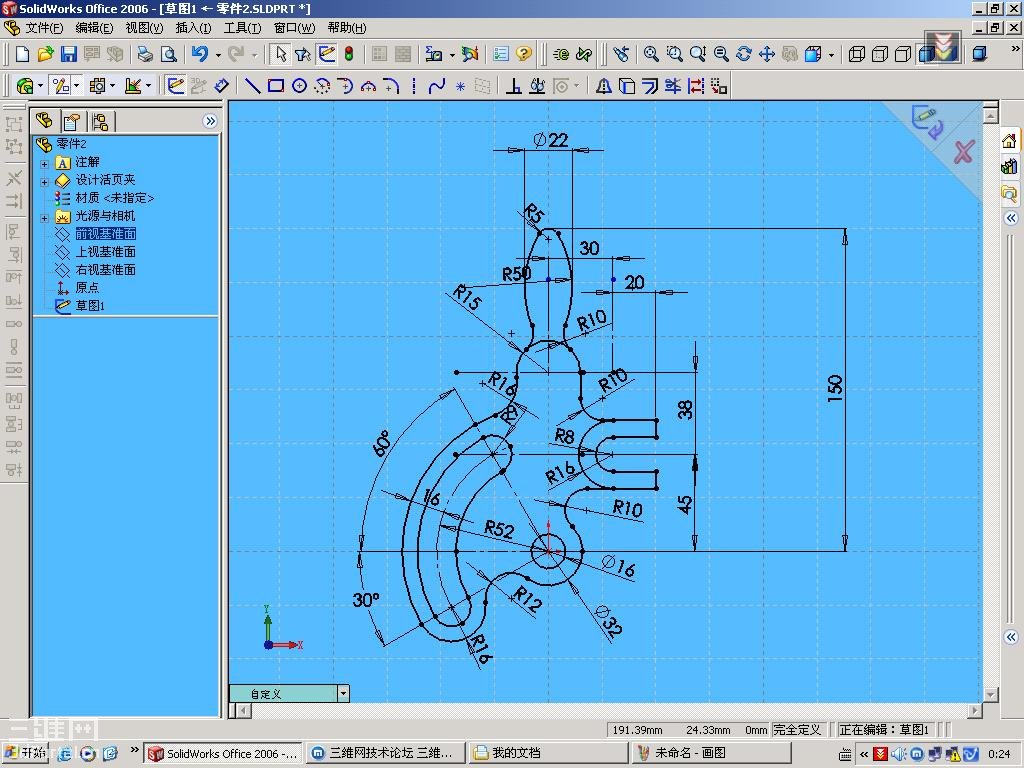Select the Line sketch tool

253,87
